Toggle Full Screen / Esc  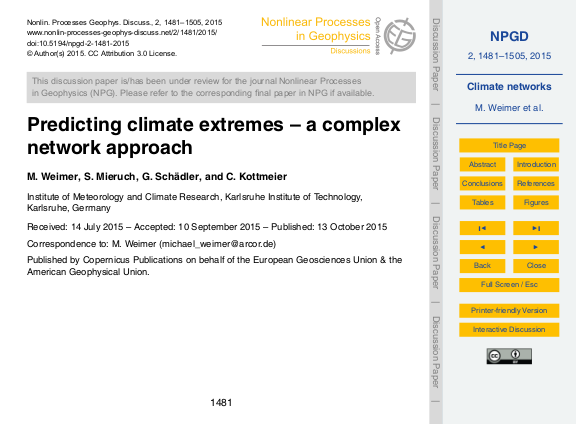[x=509, y=285]
